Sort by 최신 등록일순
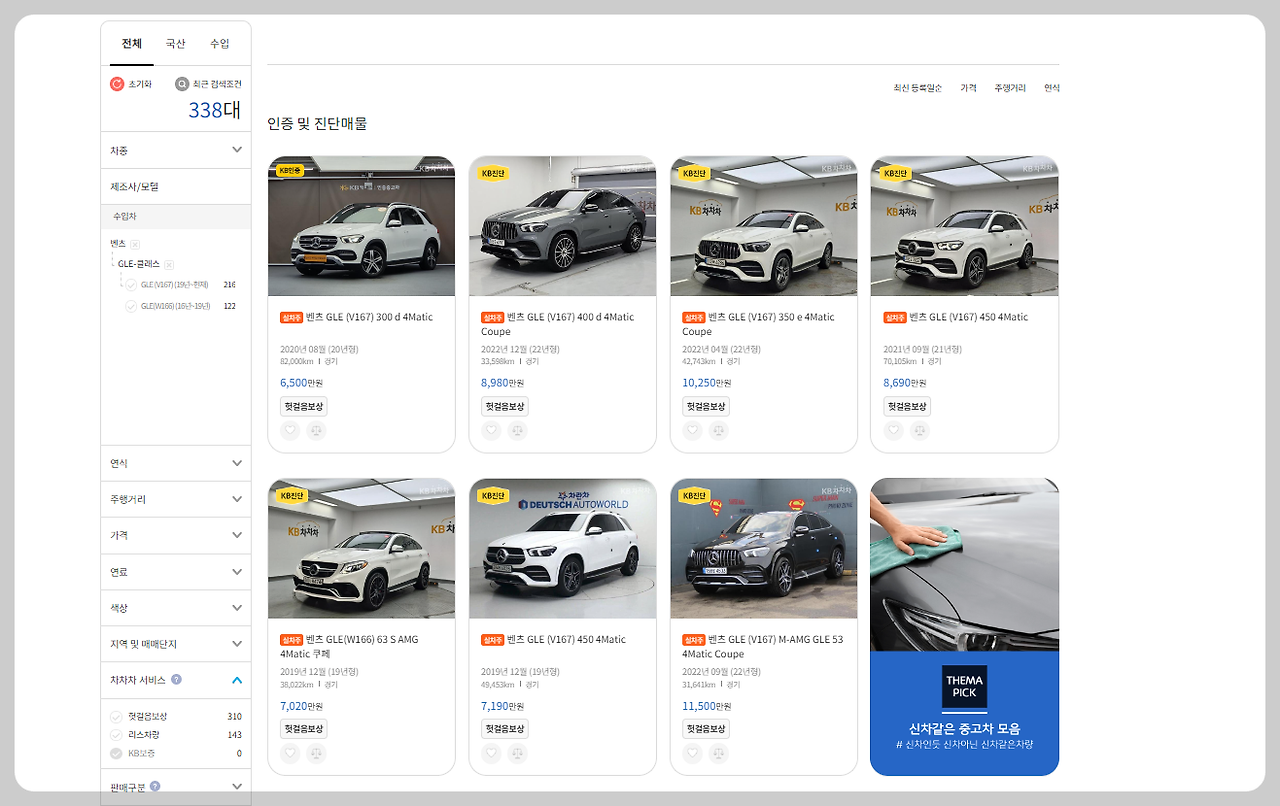This screenshot has height=806, width=1280. tap(918, 88)
